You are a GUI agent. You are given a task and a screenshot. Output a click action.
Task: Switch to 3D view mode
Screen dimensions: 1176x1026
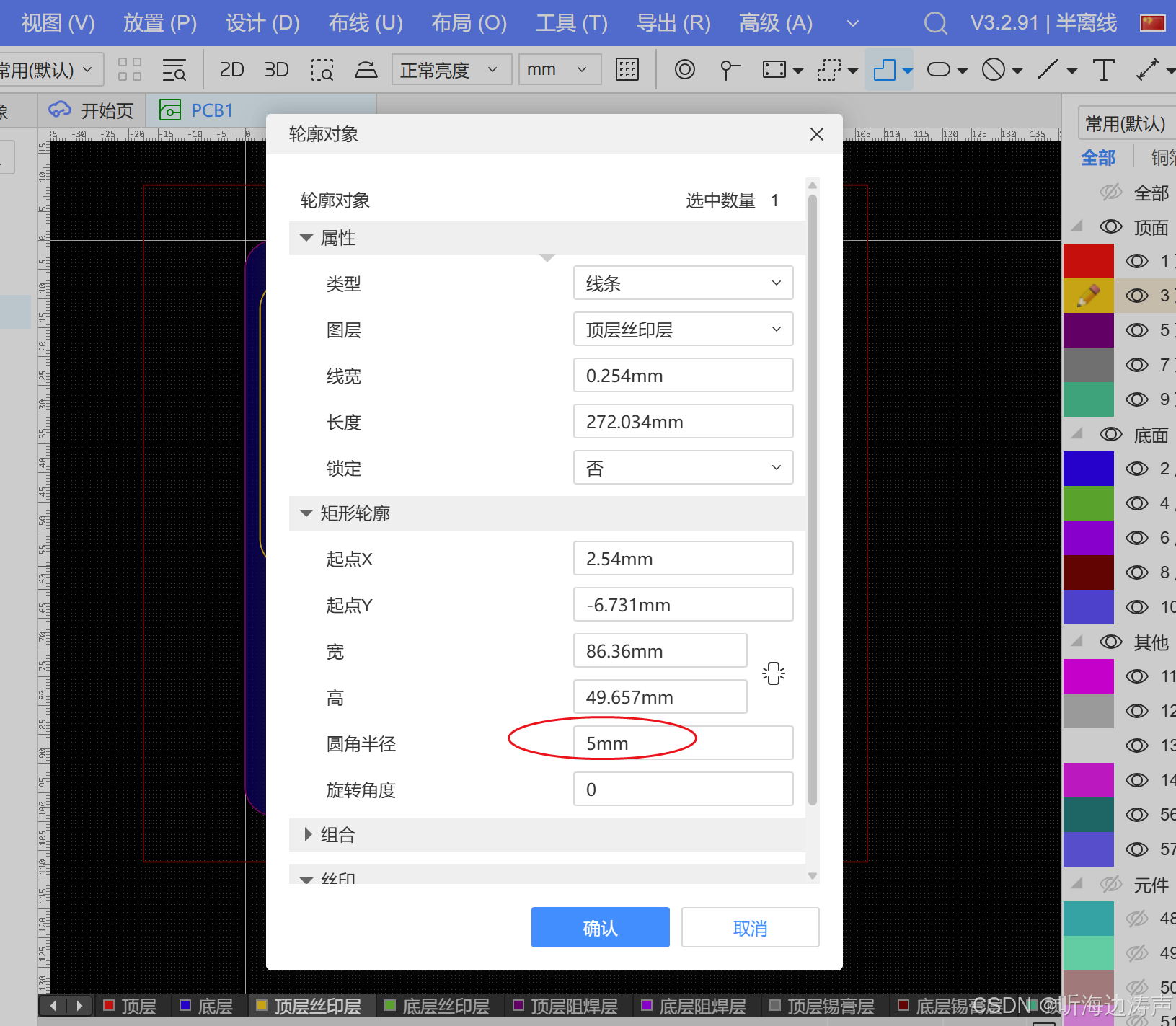tap(276, 70)
